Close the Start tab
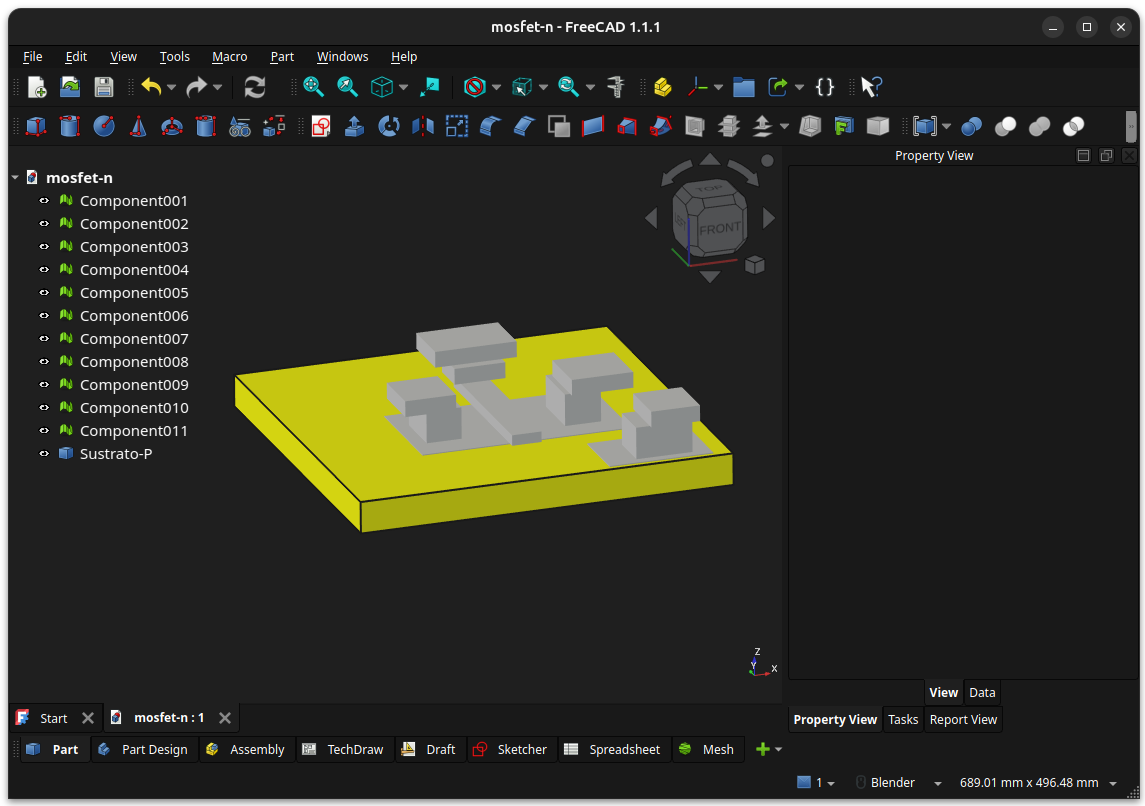Viewport: 1145px width, 806px height. point(88,718)
